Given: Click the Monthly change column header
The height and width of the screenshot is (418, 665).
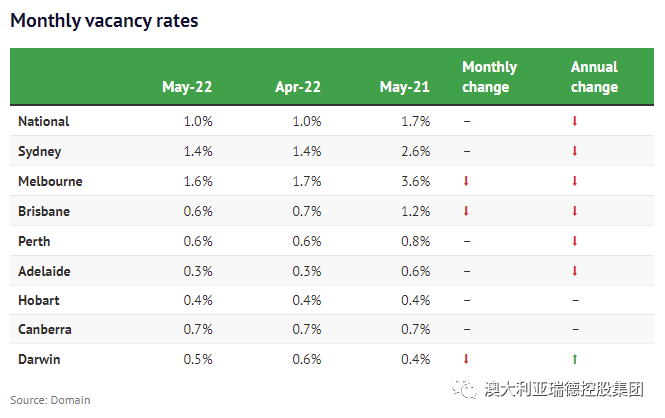Looking at the screenshot, I should point(489,77).
